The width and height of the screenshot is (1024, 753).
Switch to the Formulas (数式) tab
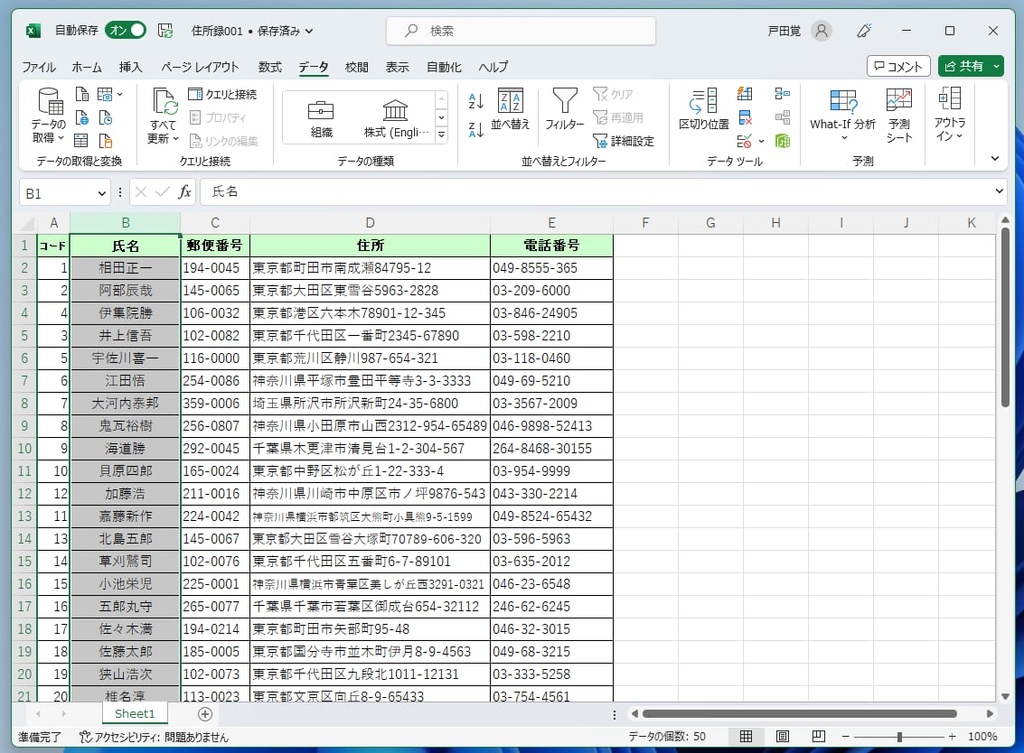click(x=270, y=67)
